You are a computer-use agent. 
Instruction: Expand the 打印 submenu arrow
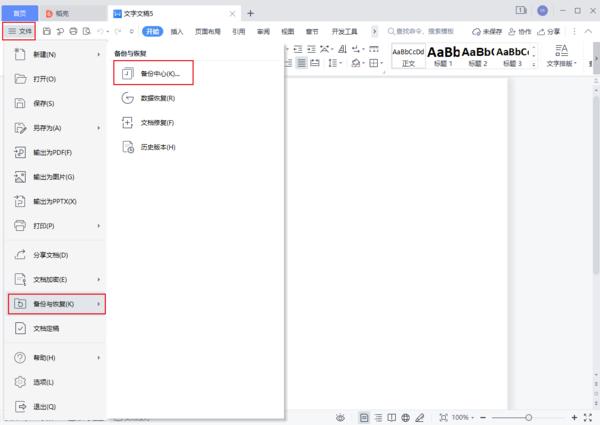(x=98, y=226)
